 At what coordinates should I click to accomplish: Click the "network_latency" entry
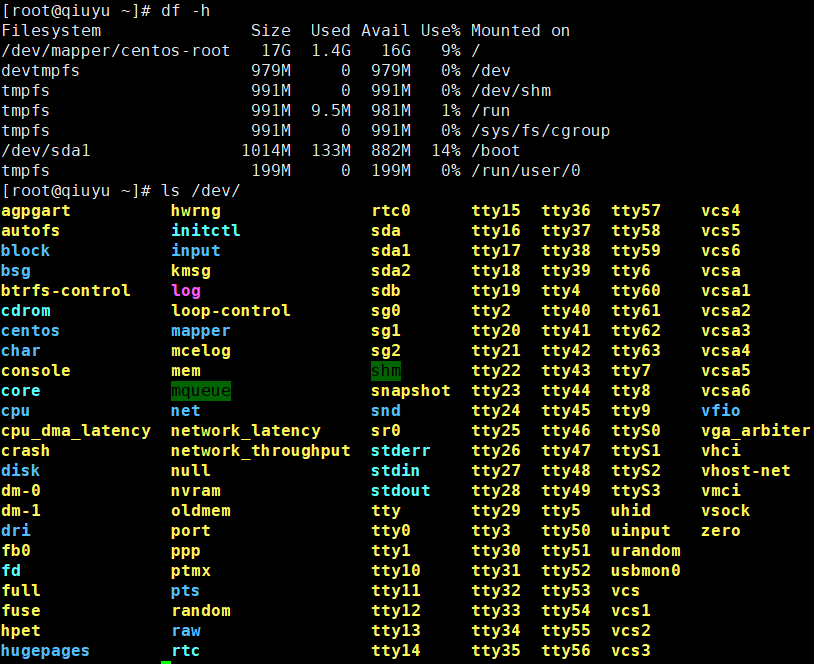pyautogui.click(x=246, y=431)
